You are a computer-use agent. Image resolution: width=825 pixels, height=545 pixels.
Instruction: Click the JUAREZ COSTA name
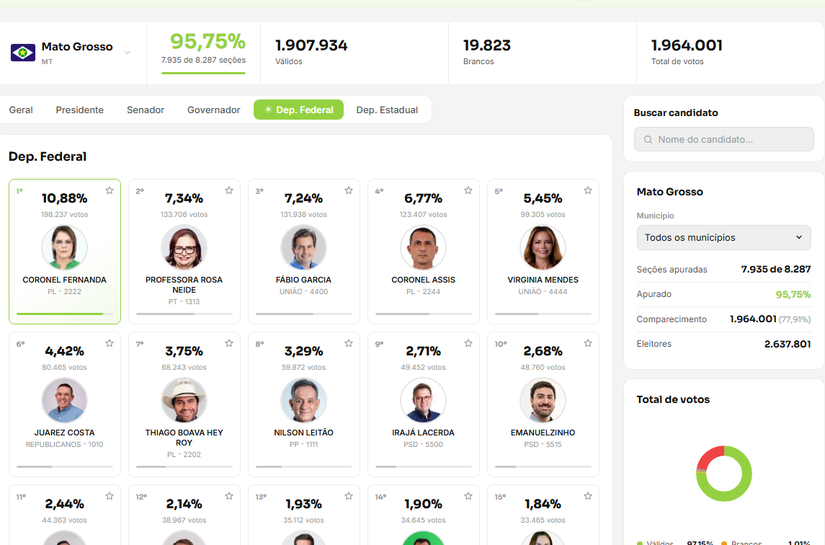64,432
